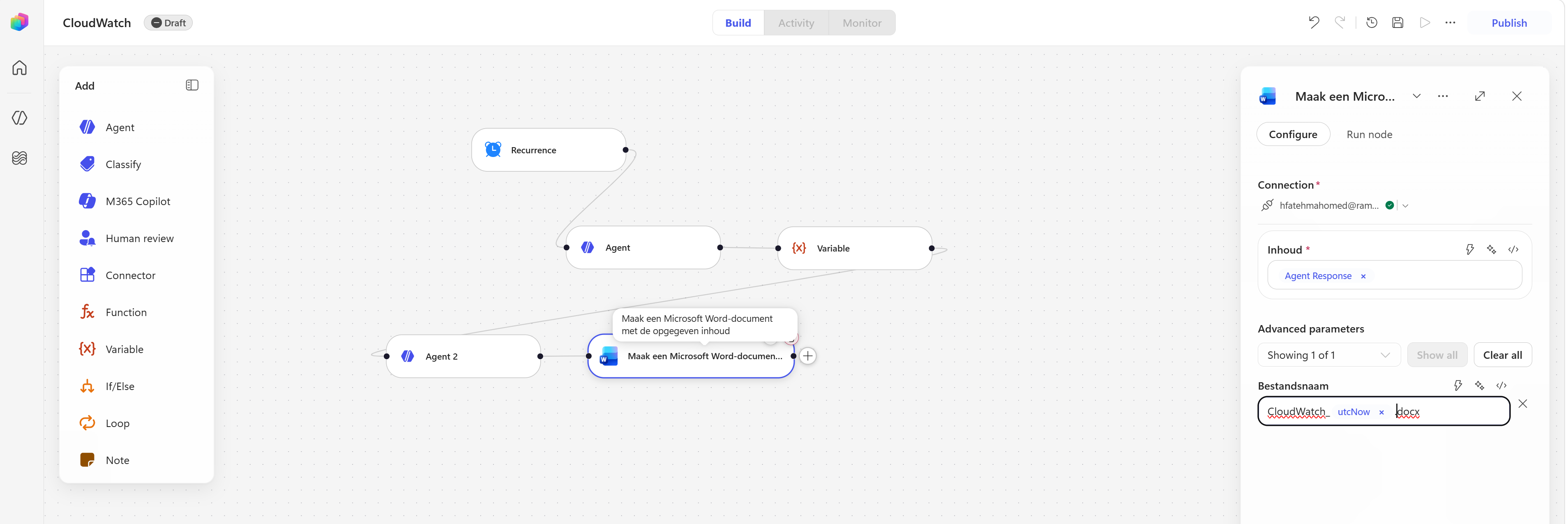Viewport: 1568px width, 524px height.
Task: Select the Recurrence node
Action: (549, 150)
